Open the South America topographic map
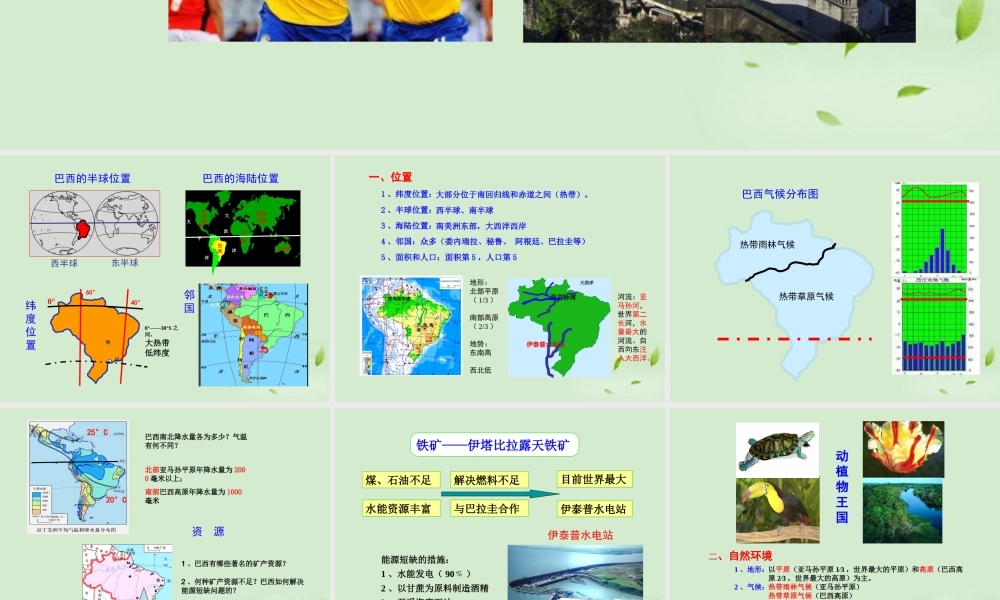Image resolution: width=1000 pixels, height=600 pixels. click(x=411, y=326)
